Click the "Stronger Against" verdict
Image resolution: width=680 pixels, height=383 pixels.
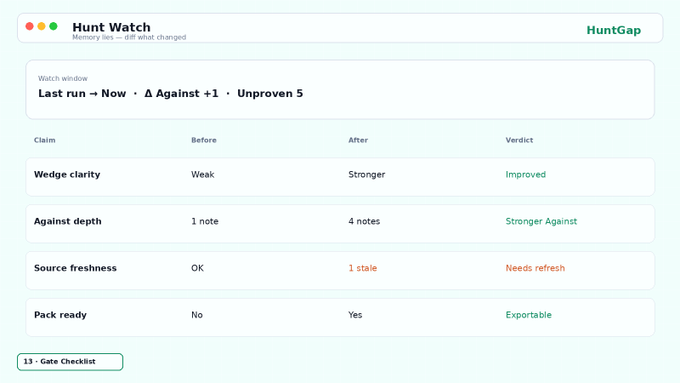click(x=541, y=221)
